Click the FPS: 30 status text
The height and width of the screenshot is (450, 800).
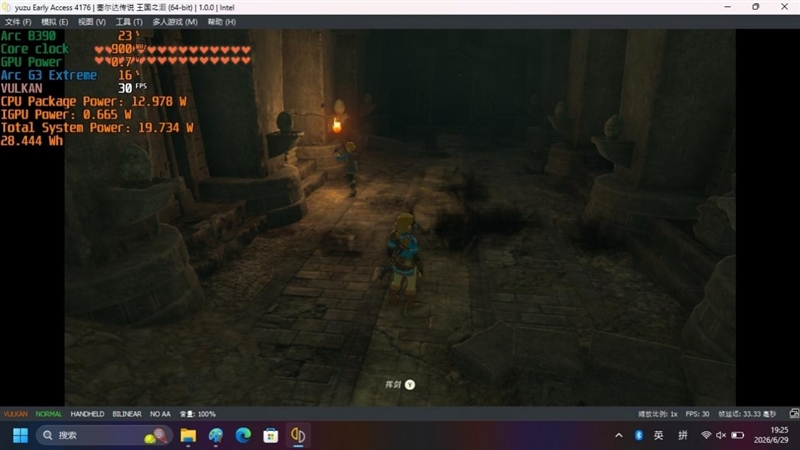click(x=697, y=414)
